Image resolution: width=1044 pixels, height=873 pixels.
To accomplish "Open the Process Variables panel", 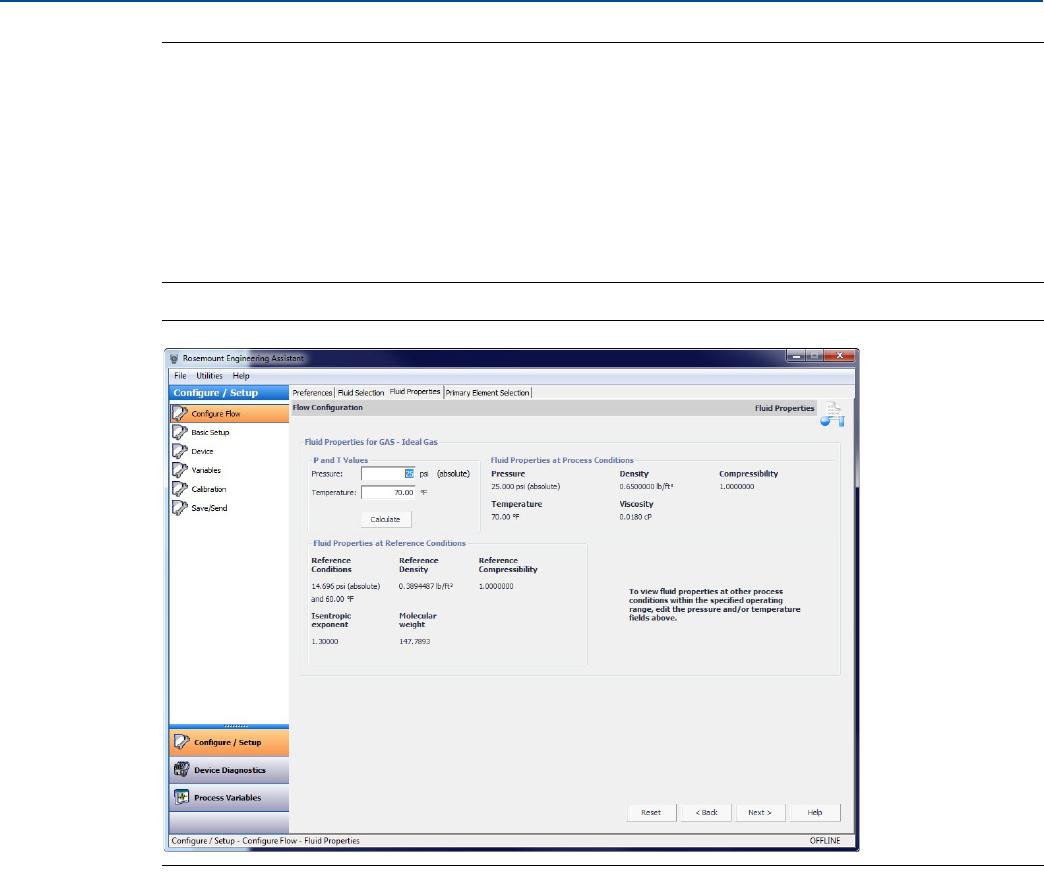I will click(229, 798).
